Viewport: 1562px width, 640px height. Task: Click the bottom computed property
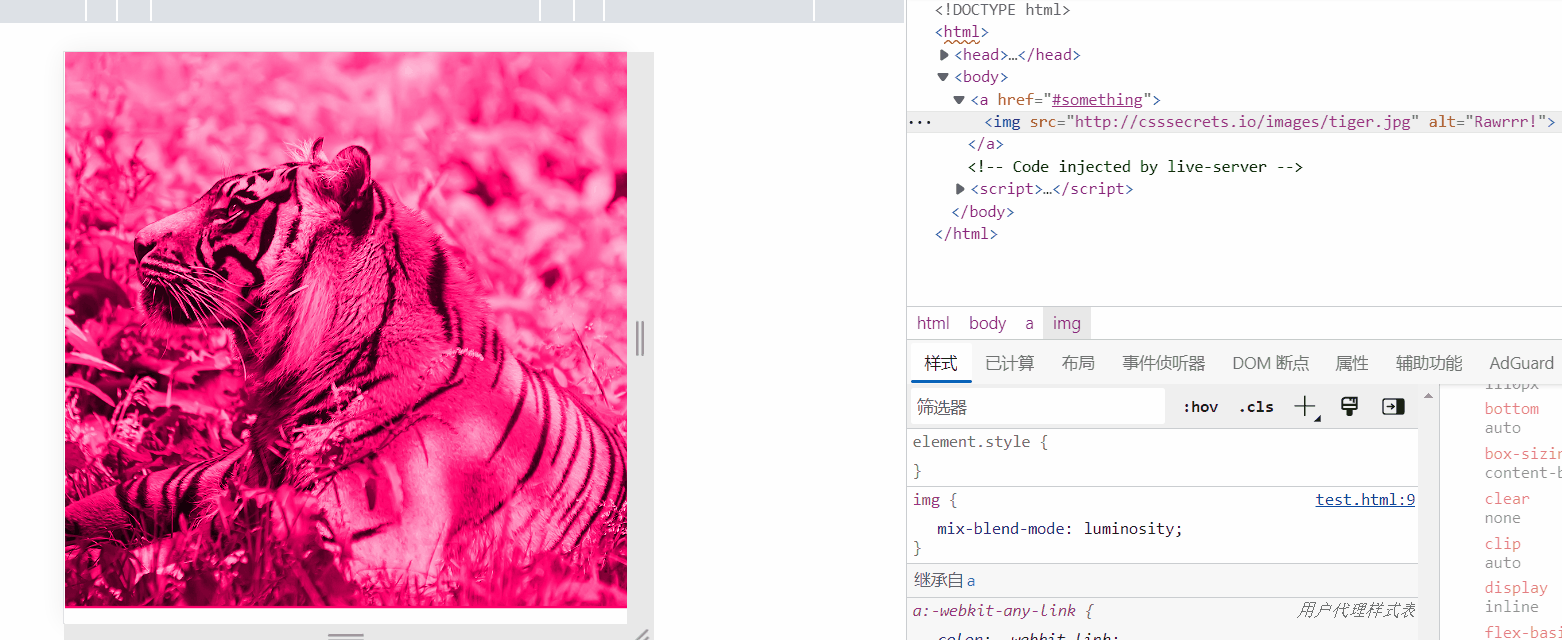click(1511, 409)
